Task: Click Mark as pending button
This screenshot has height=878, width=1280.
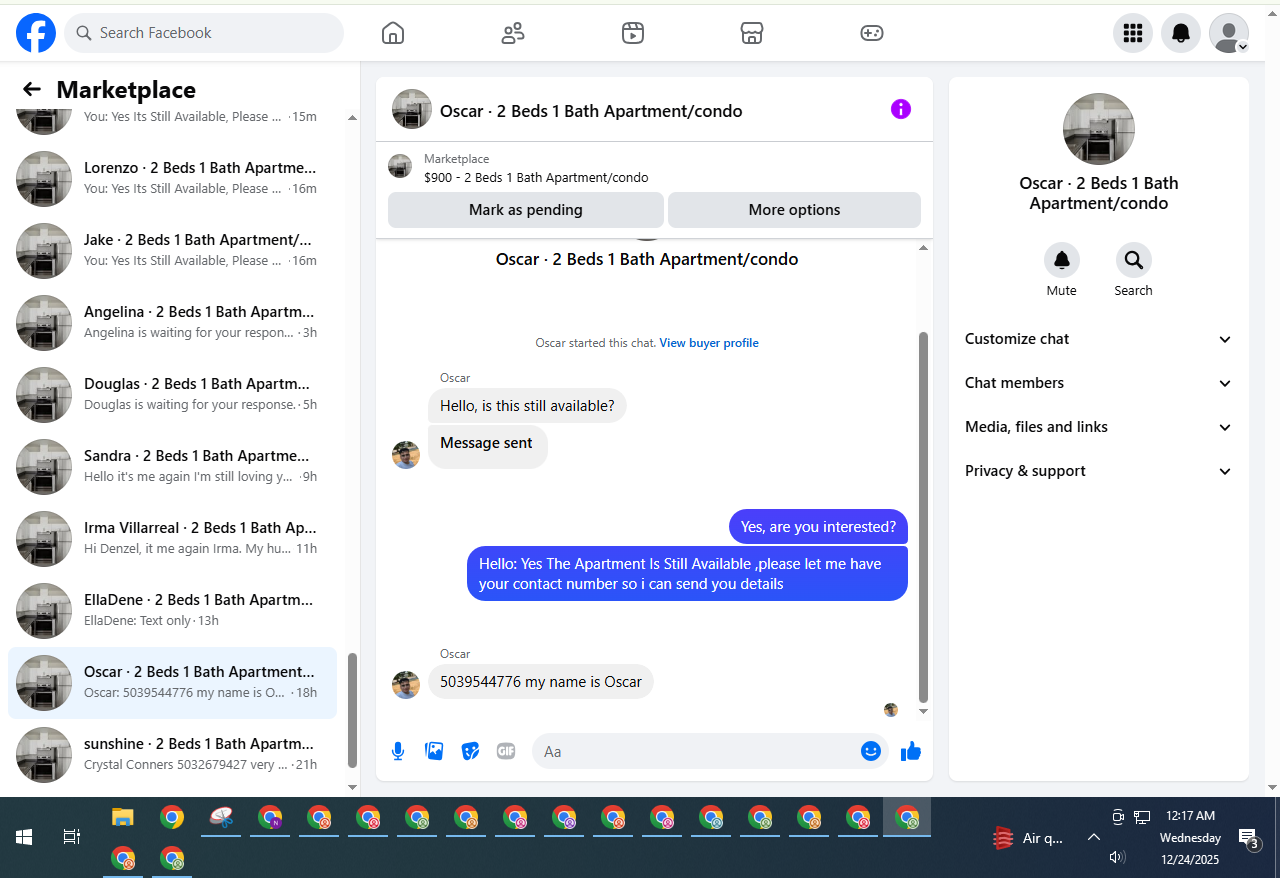Action: pyautogui.click(x=526, y=210)
